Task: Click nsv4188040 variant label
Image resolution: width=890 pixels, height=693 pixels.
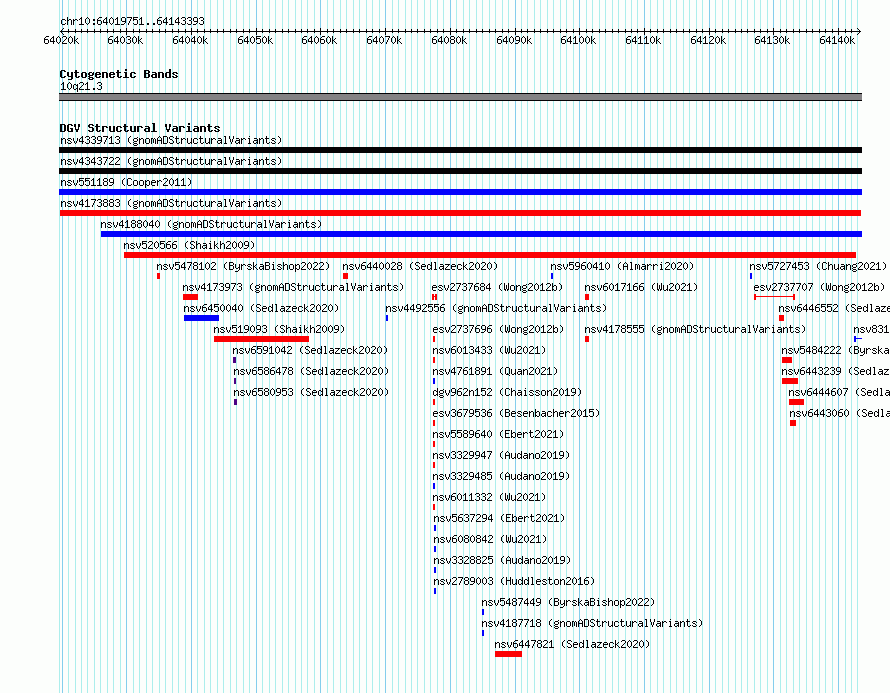Action: (211, 224)
